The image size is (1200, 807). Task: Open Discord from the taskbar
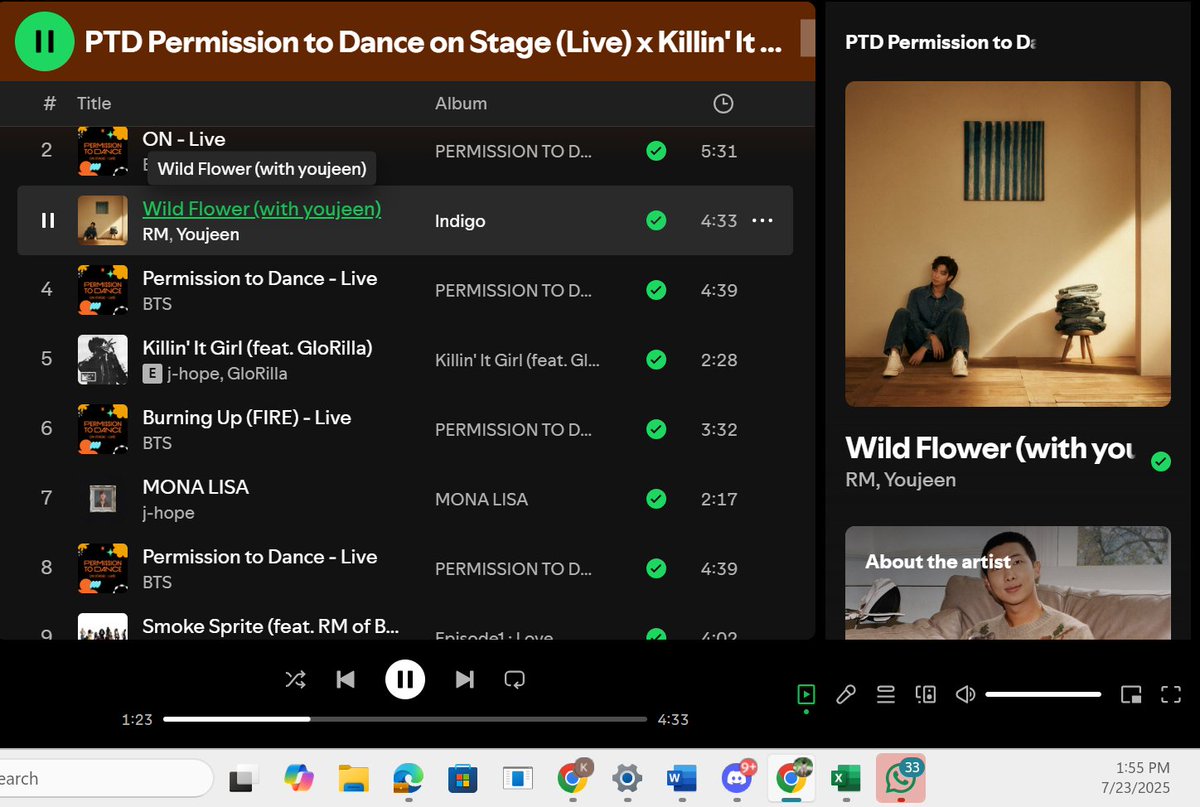click(x=737, y=777)
